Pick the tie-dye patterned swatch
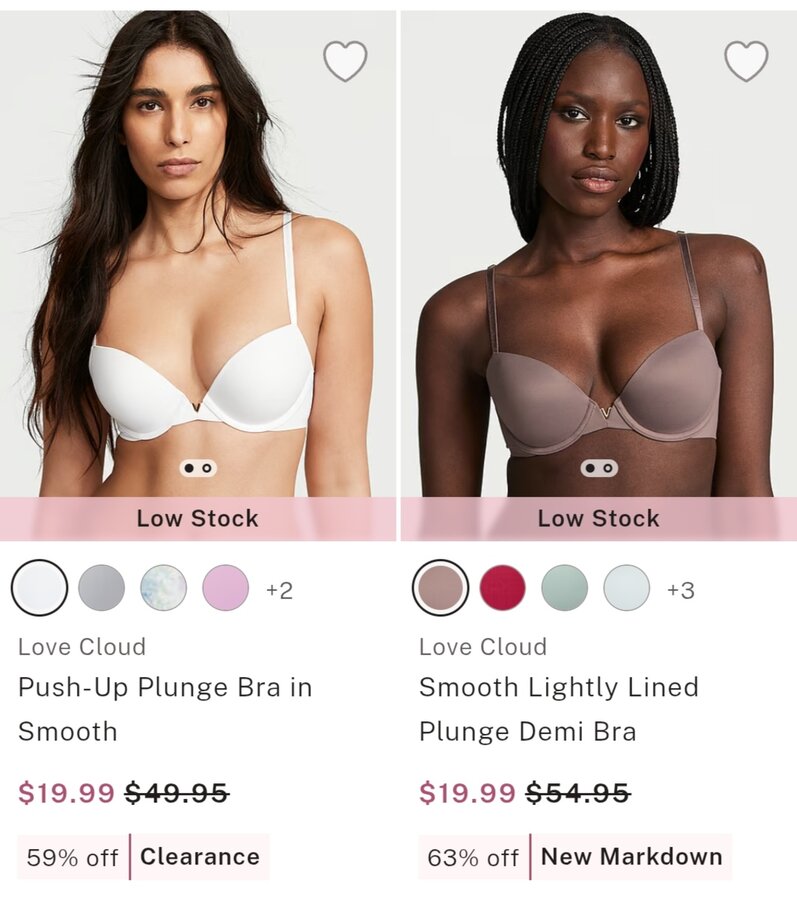Viewport: 797px width, 900px height. click(x=164, y=588)
